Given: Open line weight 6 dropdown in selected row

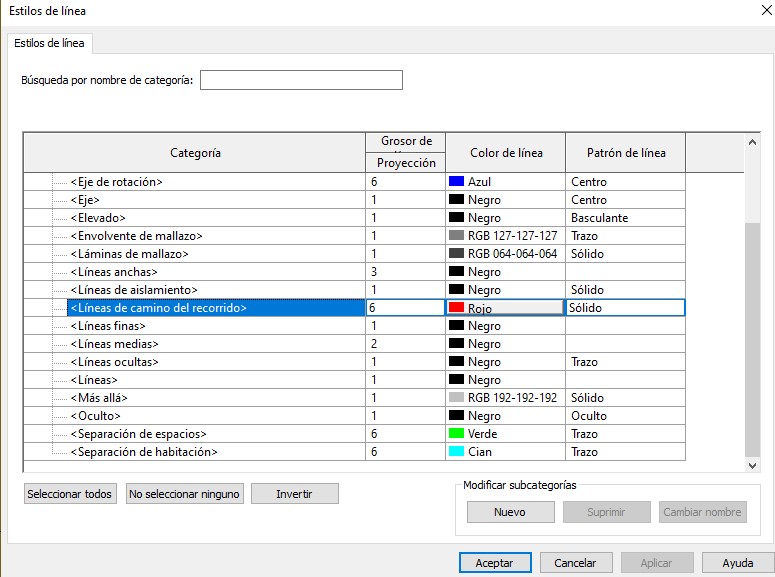Looking at the screenshot, I should click(405, 308).
